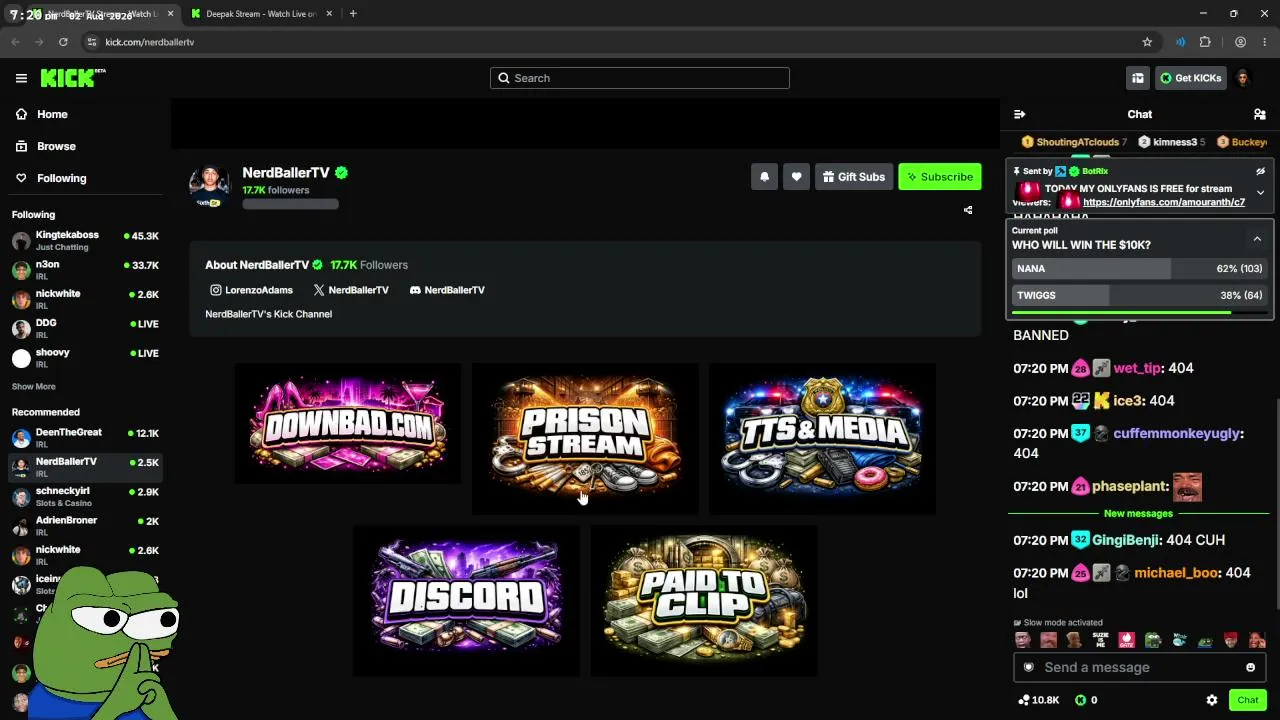This screenshot has width=1280, height=720.
Task: Focus the Kick search box
Action: click(640, 78)
